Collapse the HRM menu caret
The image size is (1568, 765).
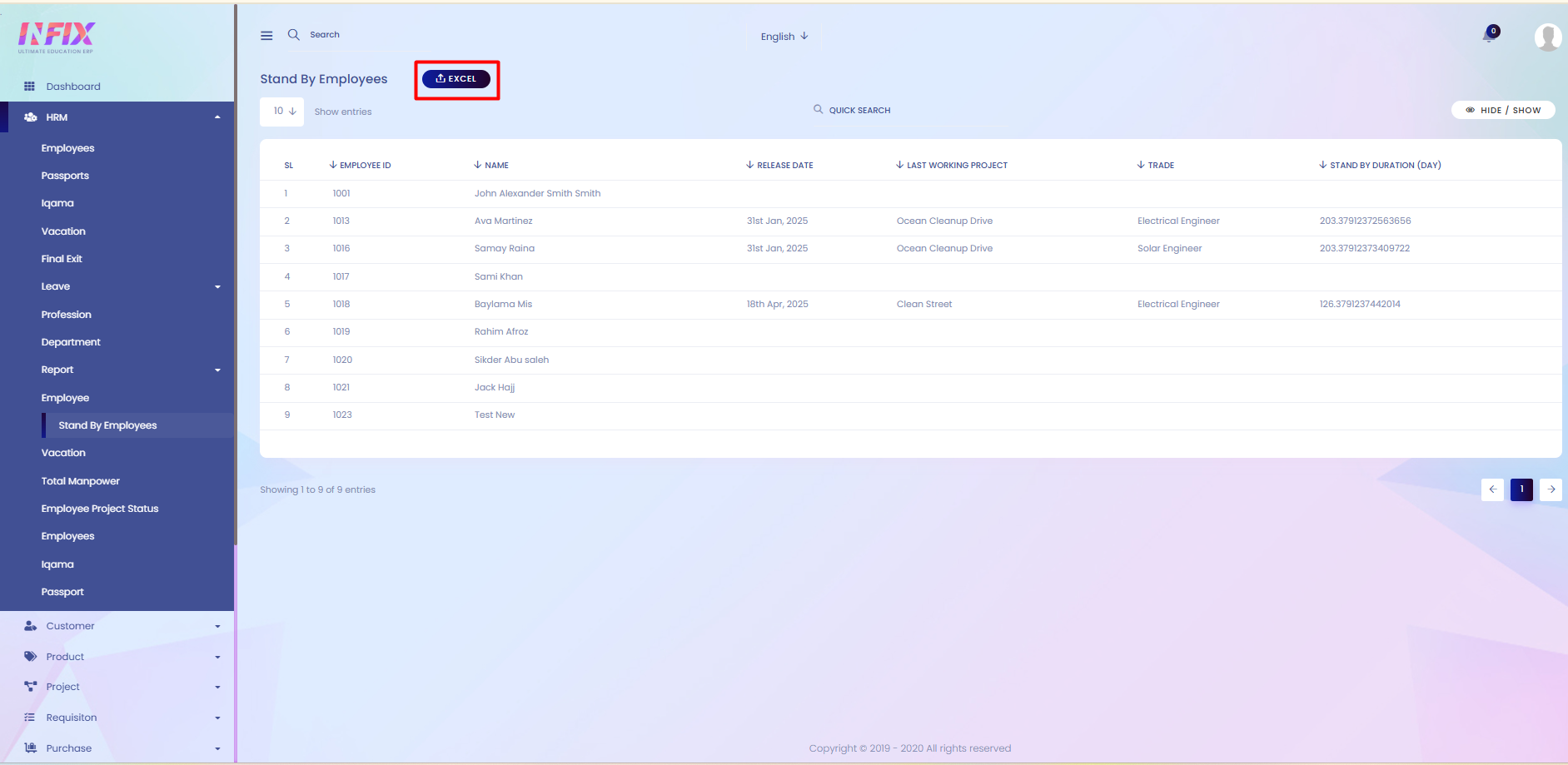click(x=218, y=117)
